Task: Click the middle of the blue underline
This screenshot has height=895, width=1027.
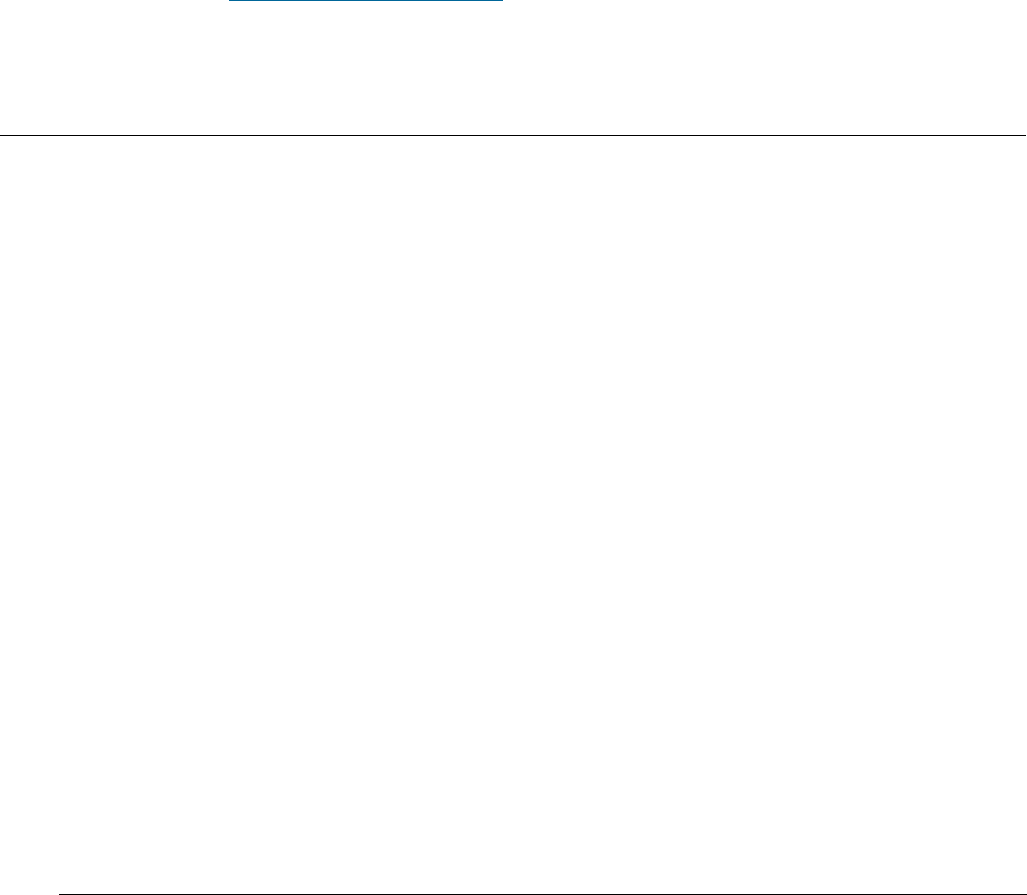Action: (365, 1)
